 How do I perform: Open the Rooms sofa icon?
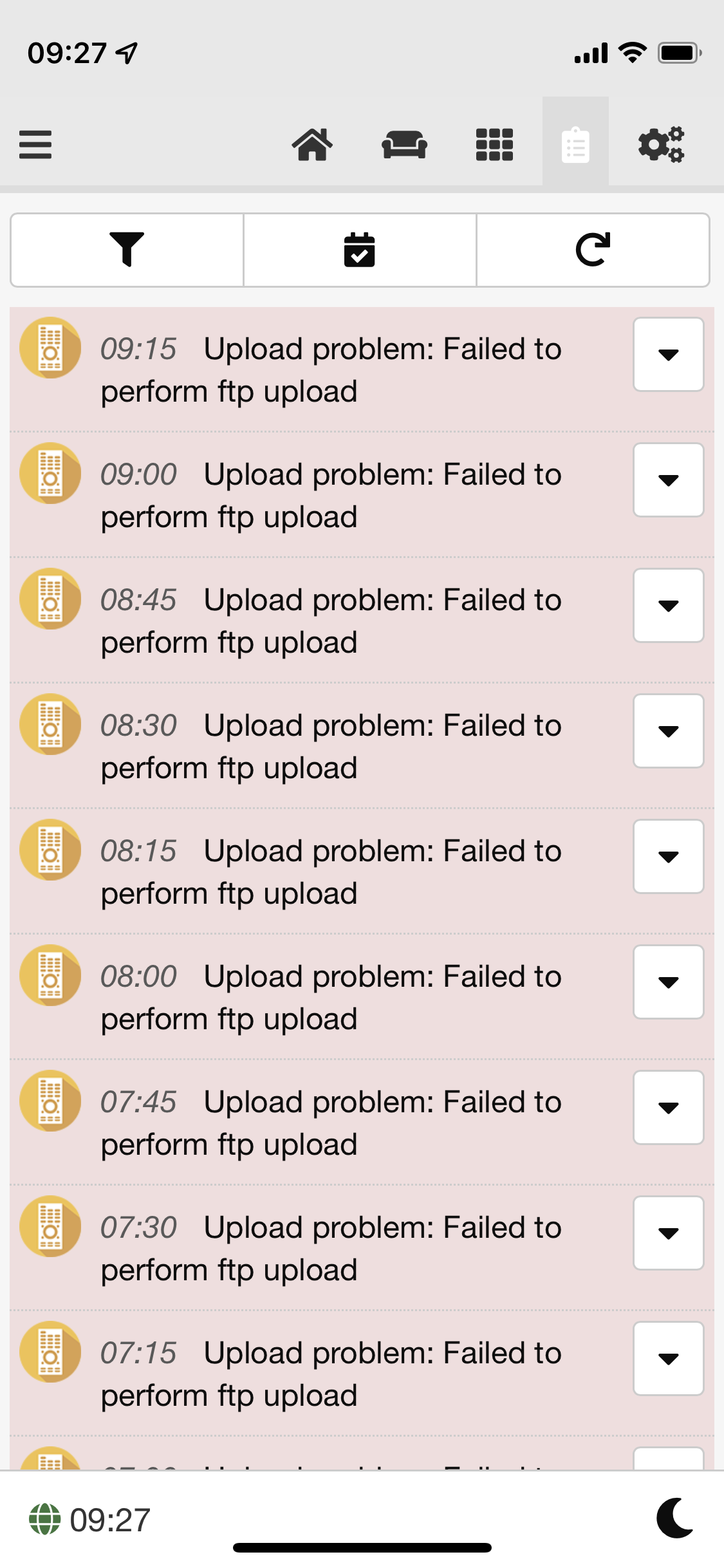404,144
